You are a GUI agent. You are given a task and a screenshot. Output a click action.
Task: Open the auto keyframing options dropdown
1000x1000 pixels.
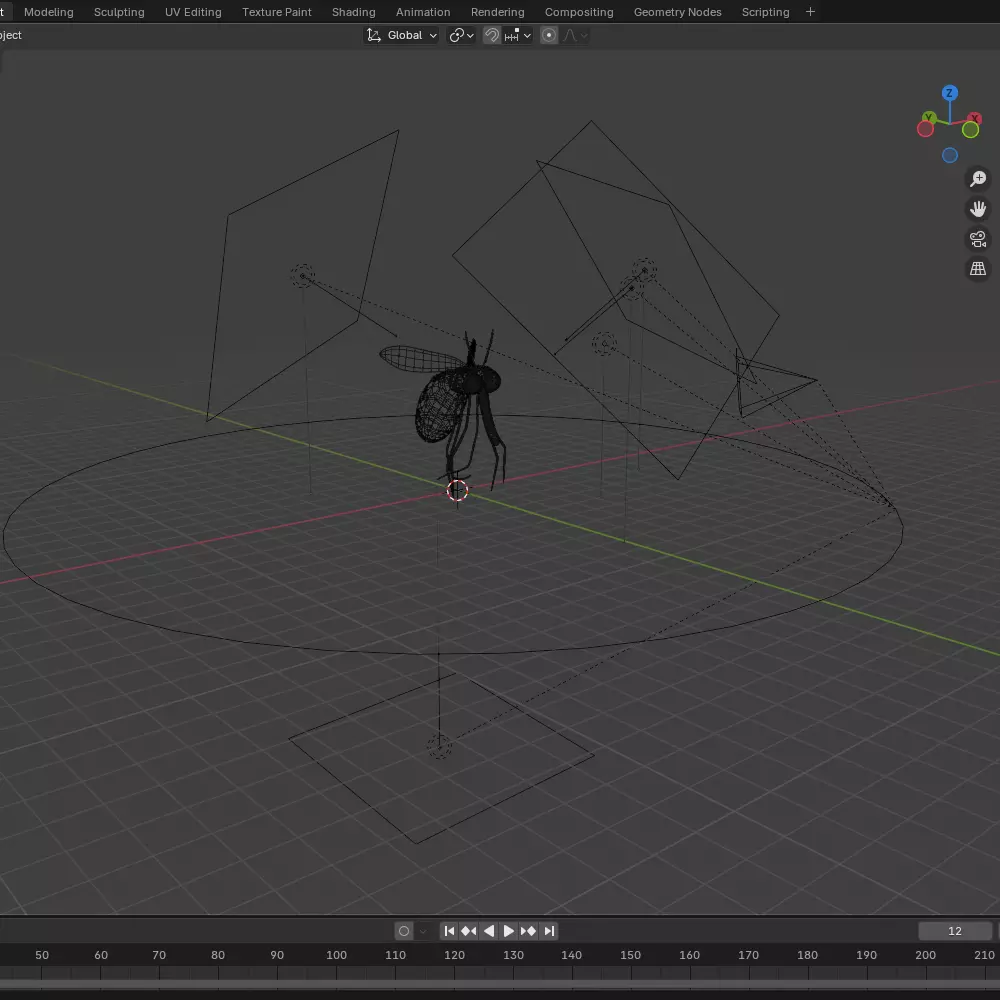[422, 931]
